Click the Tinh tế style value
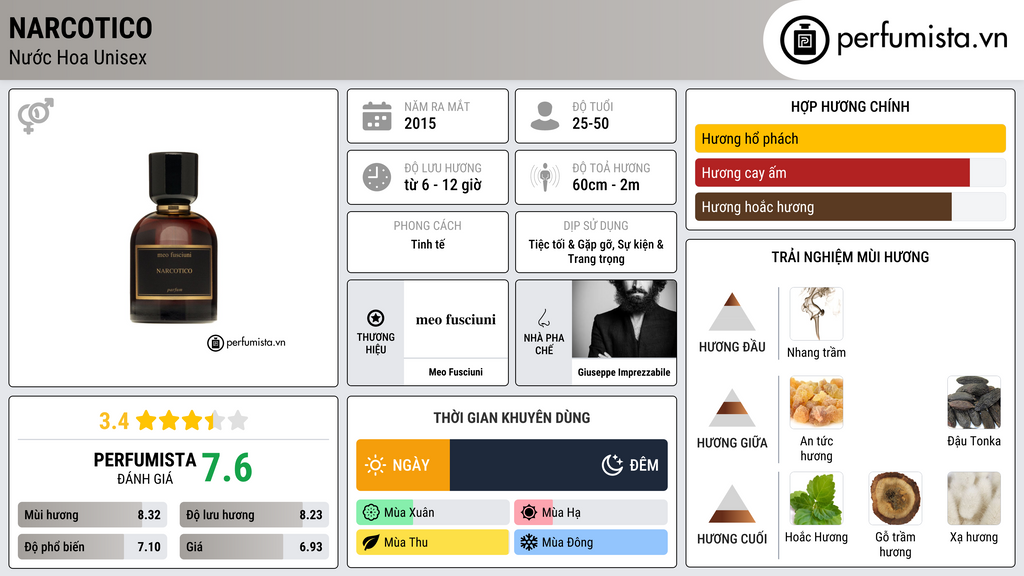This screenshot has width=1024, height=576. point(428,244)
